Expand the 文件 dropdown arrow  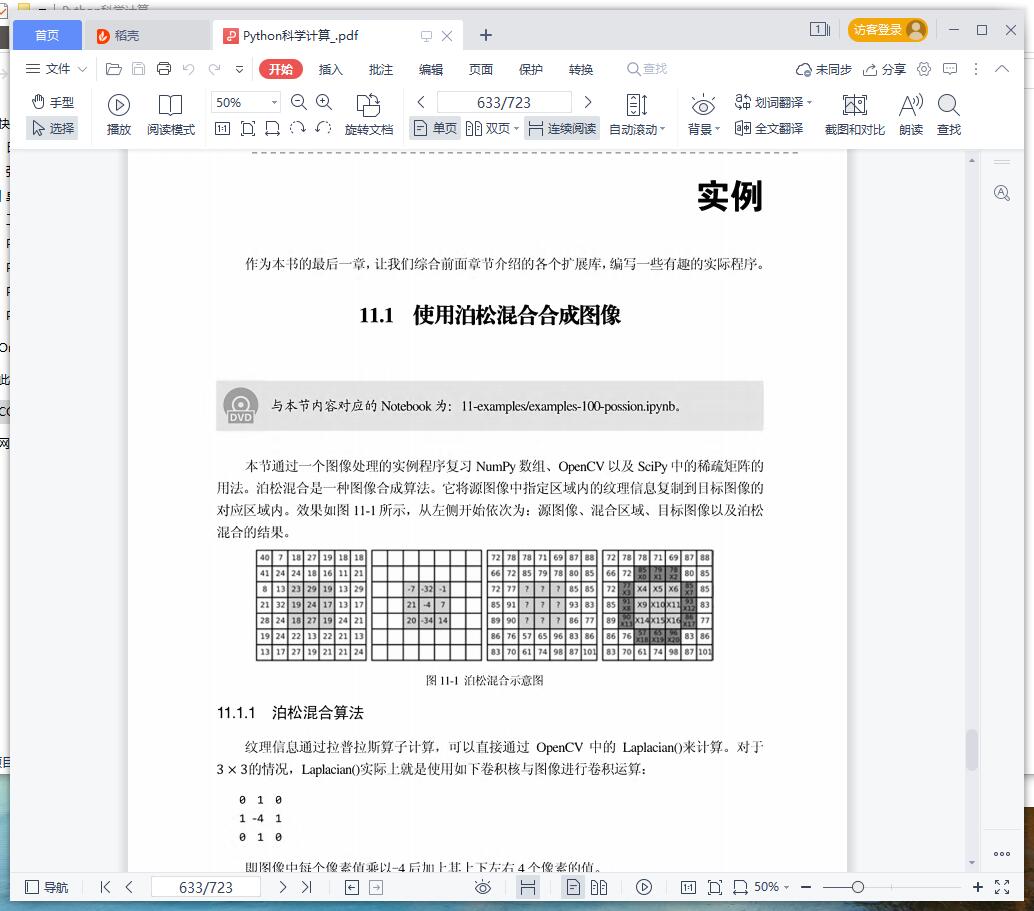coord(82,69)
